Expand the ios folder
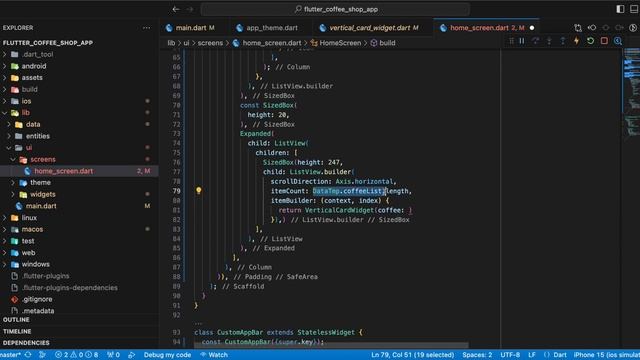 point(26,101)
